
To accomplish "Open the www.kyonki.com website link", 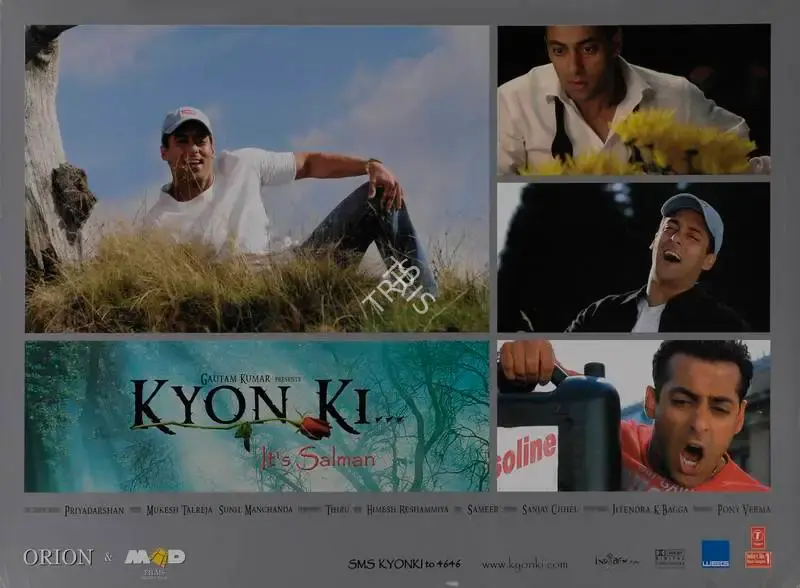I will tap(524, 564).
